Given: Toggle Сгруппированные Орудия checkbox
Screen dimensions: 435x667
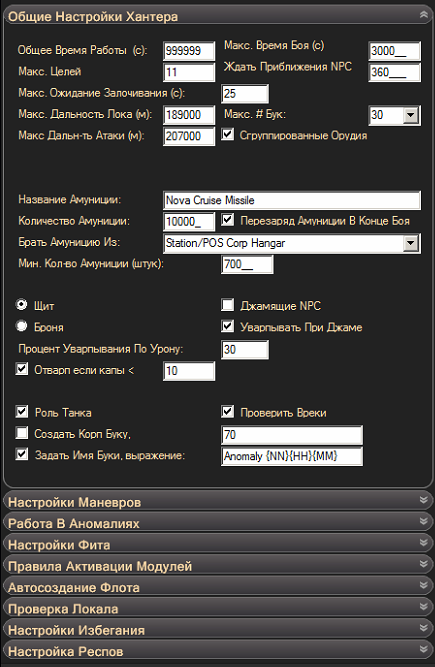Looking at the screenshot, I should (228, 134).
